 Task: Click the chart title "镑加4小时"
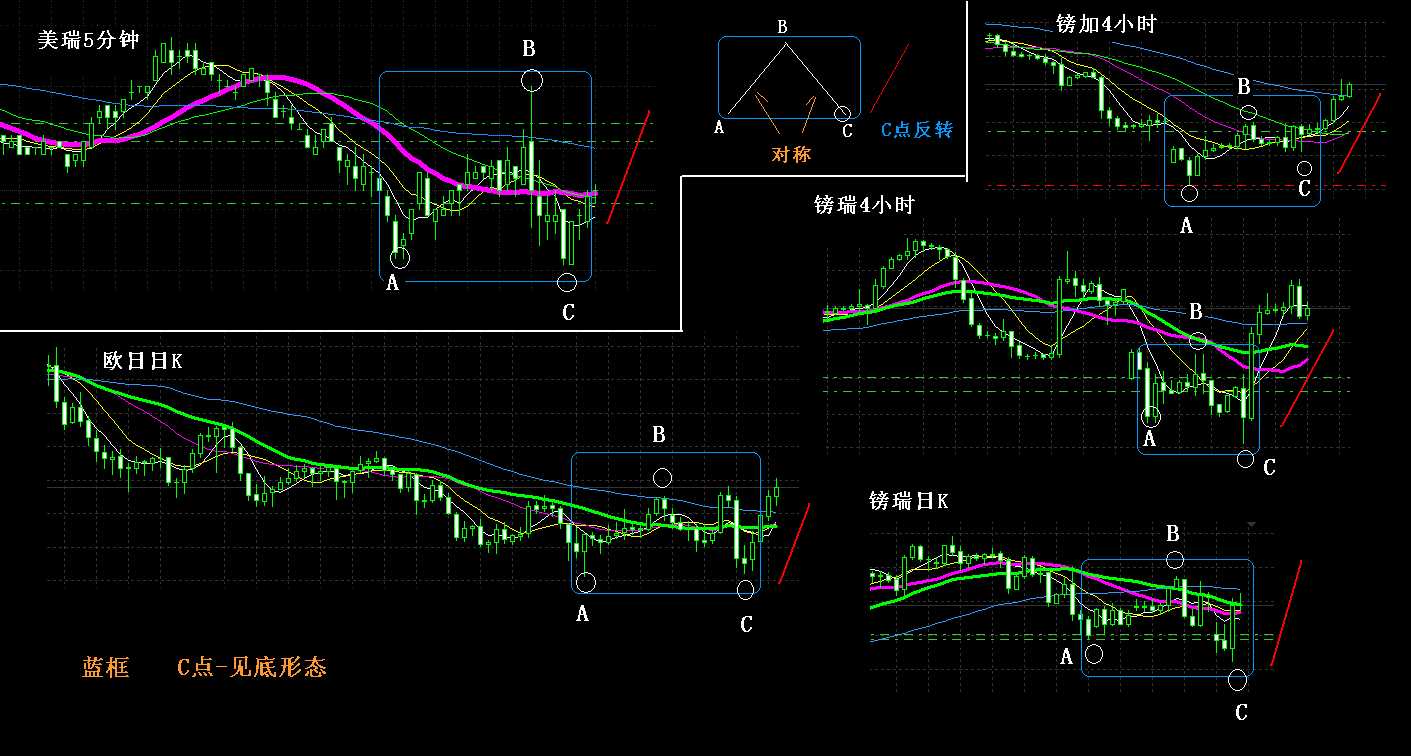pos(1106,24)
